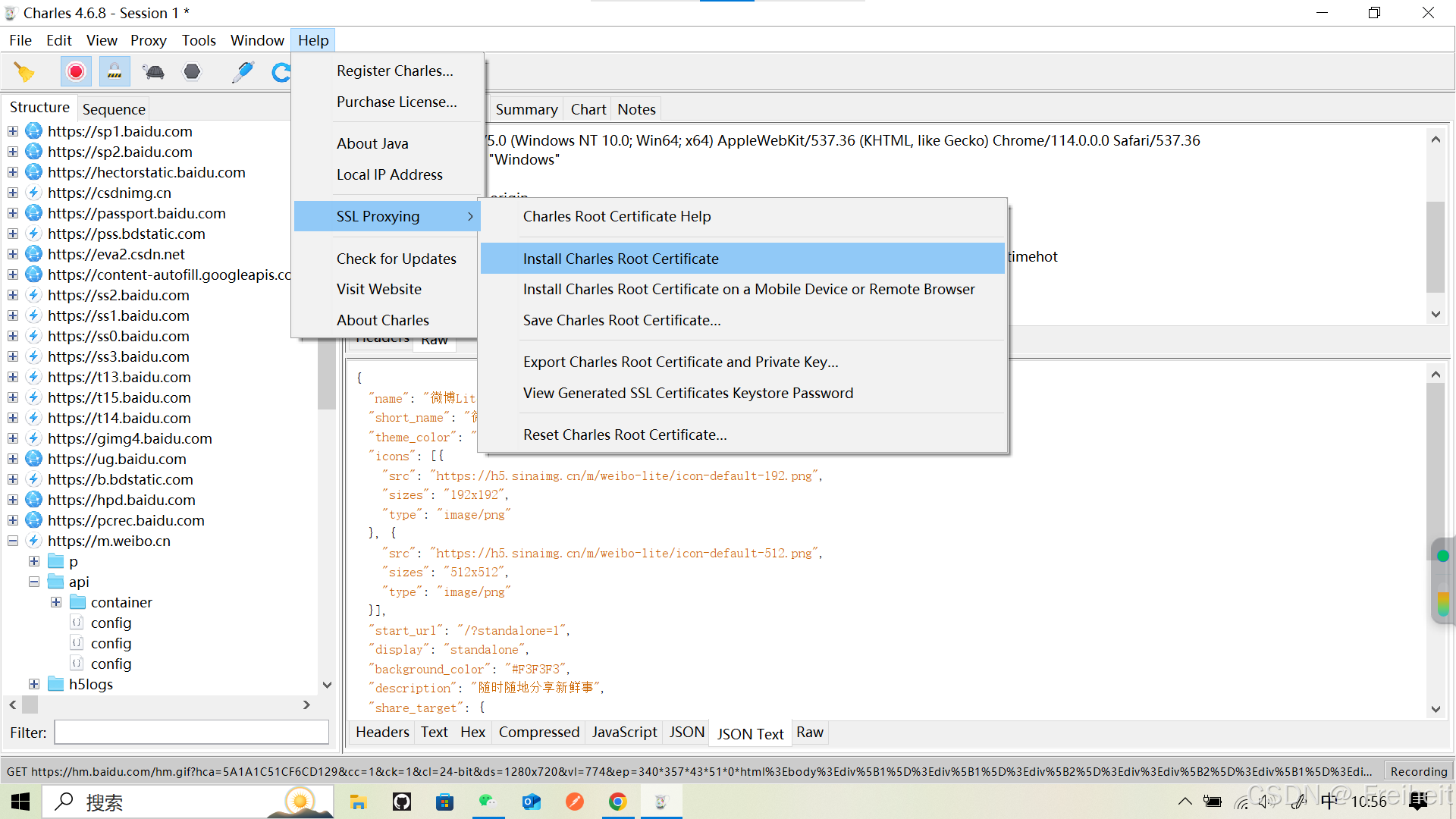The width and height of the screenshot is (1456, 819).
Task: Click the Filter input field
Action: 191,733
